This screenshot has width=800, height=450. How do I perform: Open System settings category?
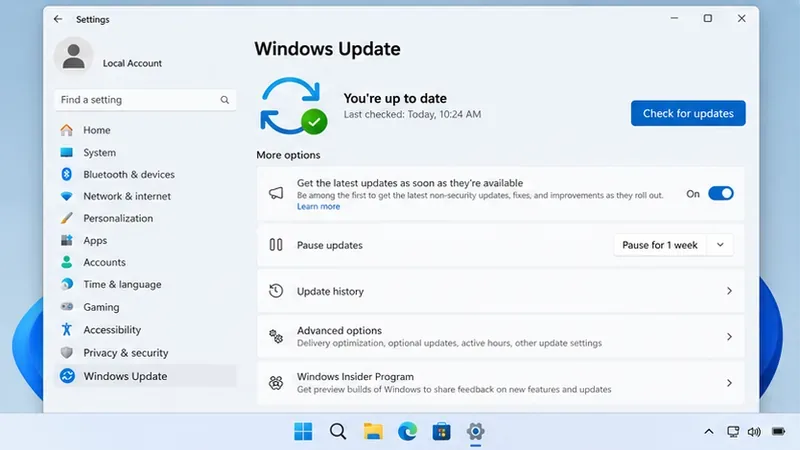(x=99, y=152)
